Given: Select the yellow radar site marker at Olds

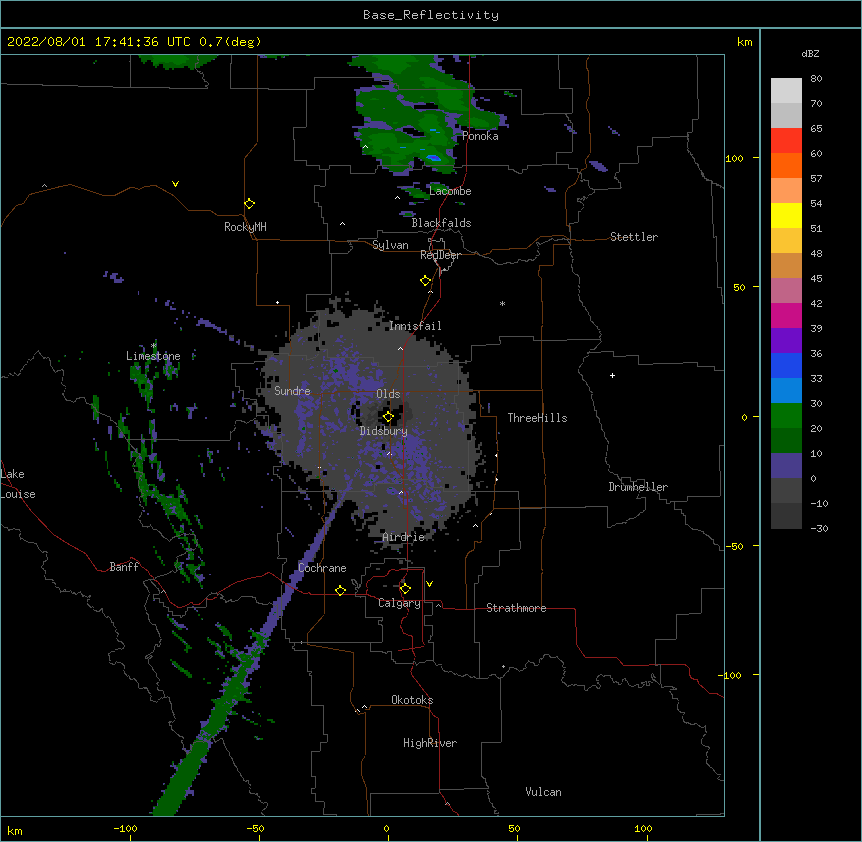Looking at the screenshot, I should coord(388,417).
